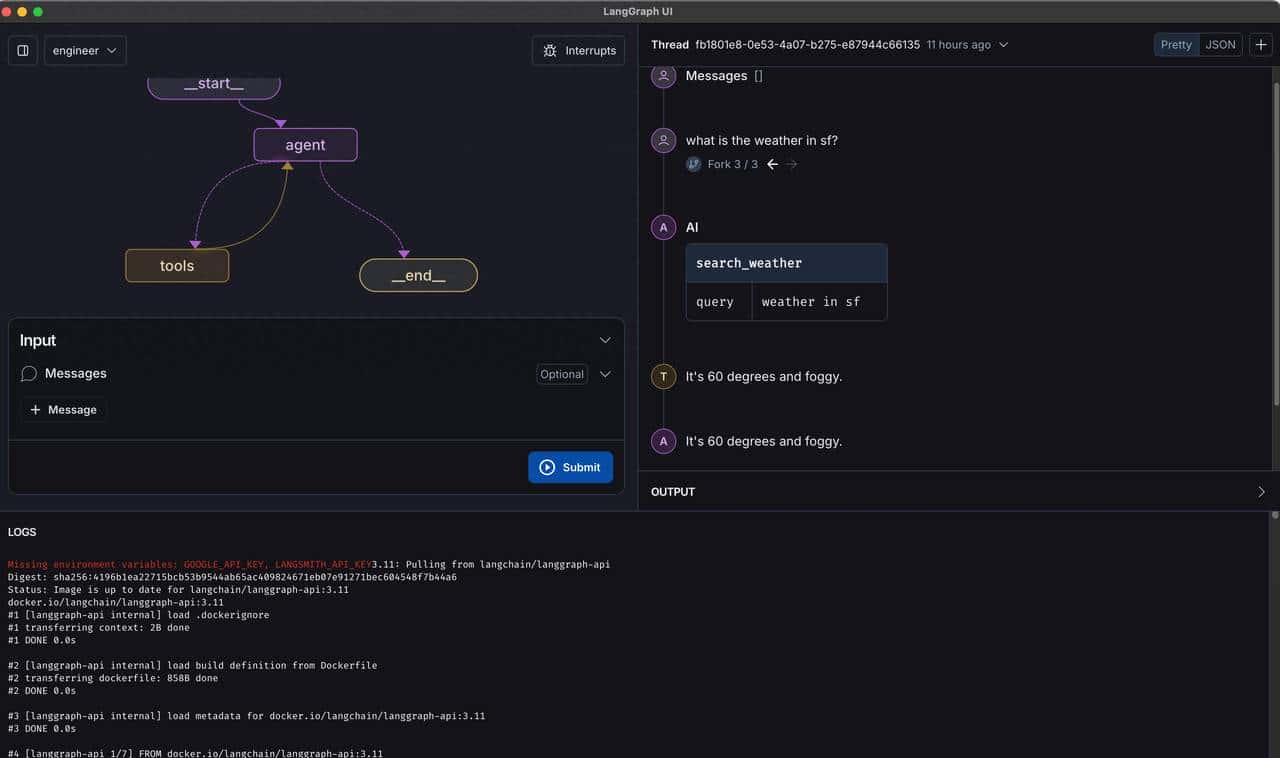Click the AI message avatar icon

(663, 228)
